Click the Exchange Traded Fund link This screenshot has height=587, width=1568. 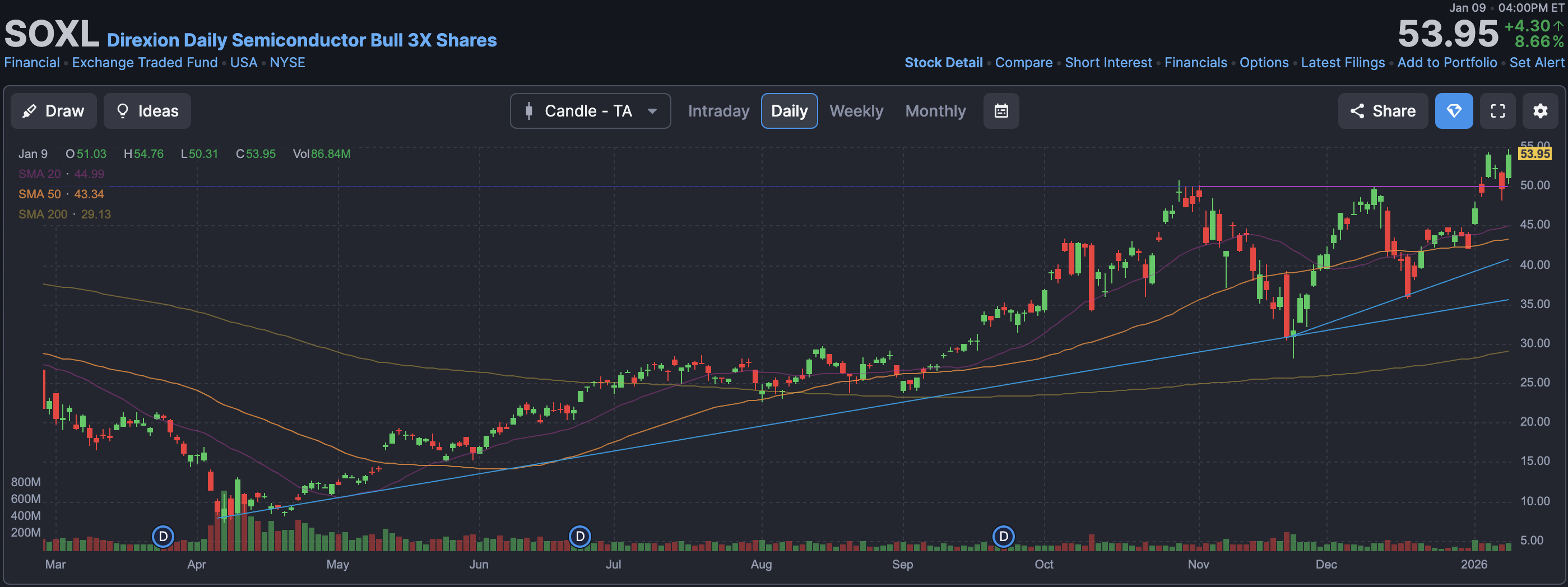[x=144, y=63]
